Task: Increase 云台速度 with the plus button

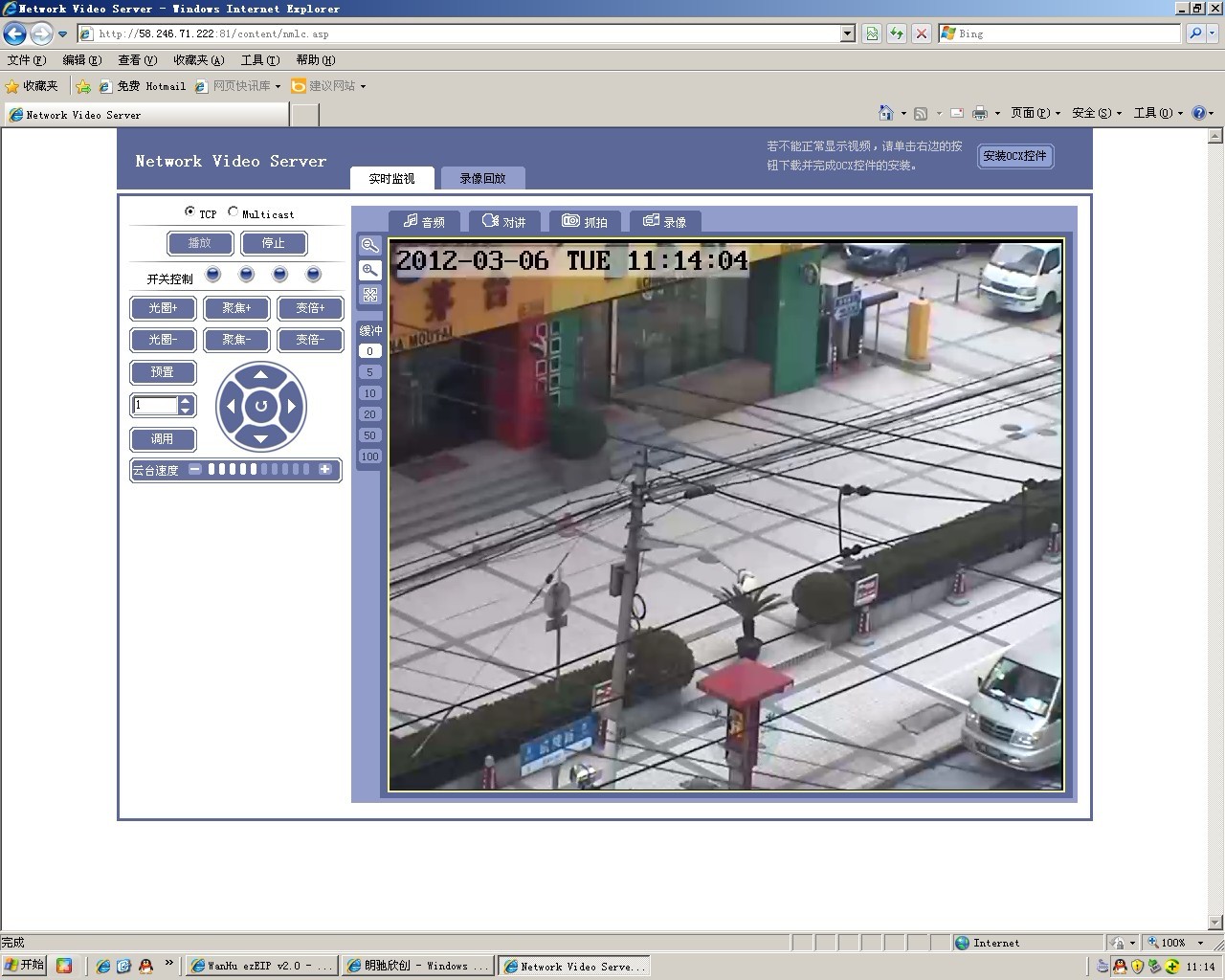Action: (325, 469)
